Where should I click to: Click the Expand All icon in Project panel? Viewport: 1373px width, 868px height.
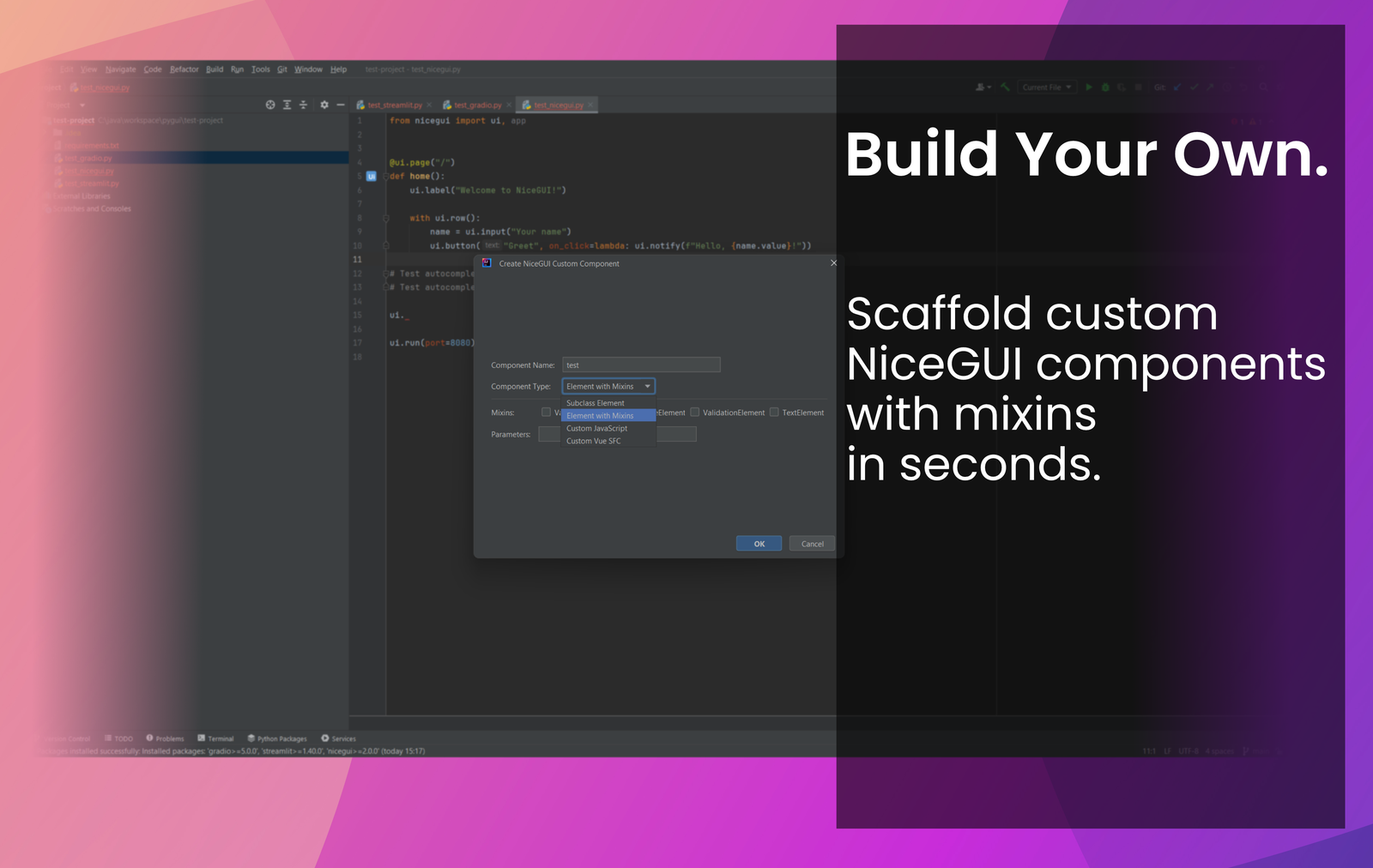(x=287, y=105)
